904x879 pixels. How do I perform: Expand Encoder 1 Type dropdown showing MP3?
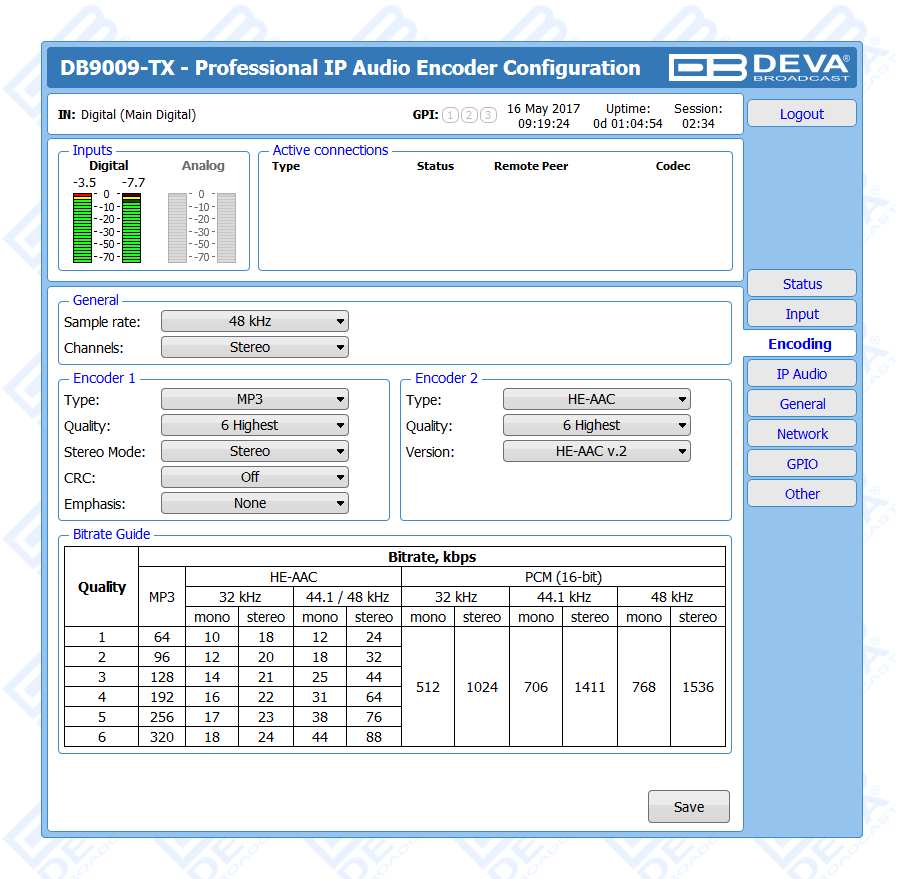click(254, 399)
